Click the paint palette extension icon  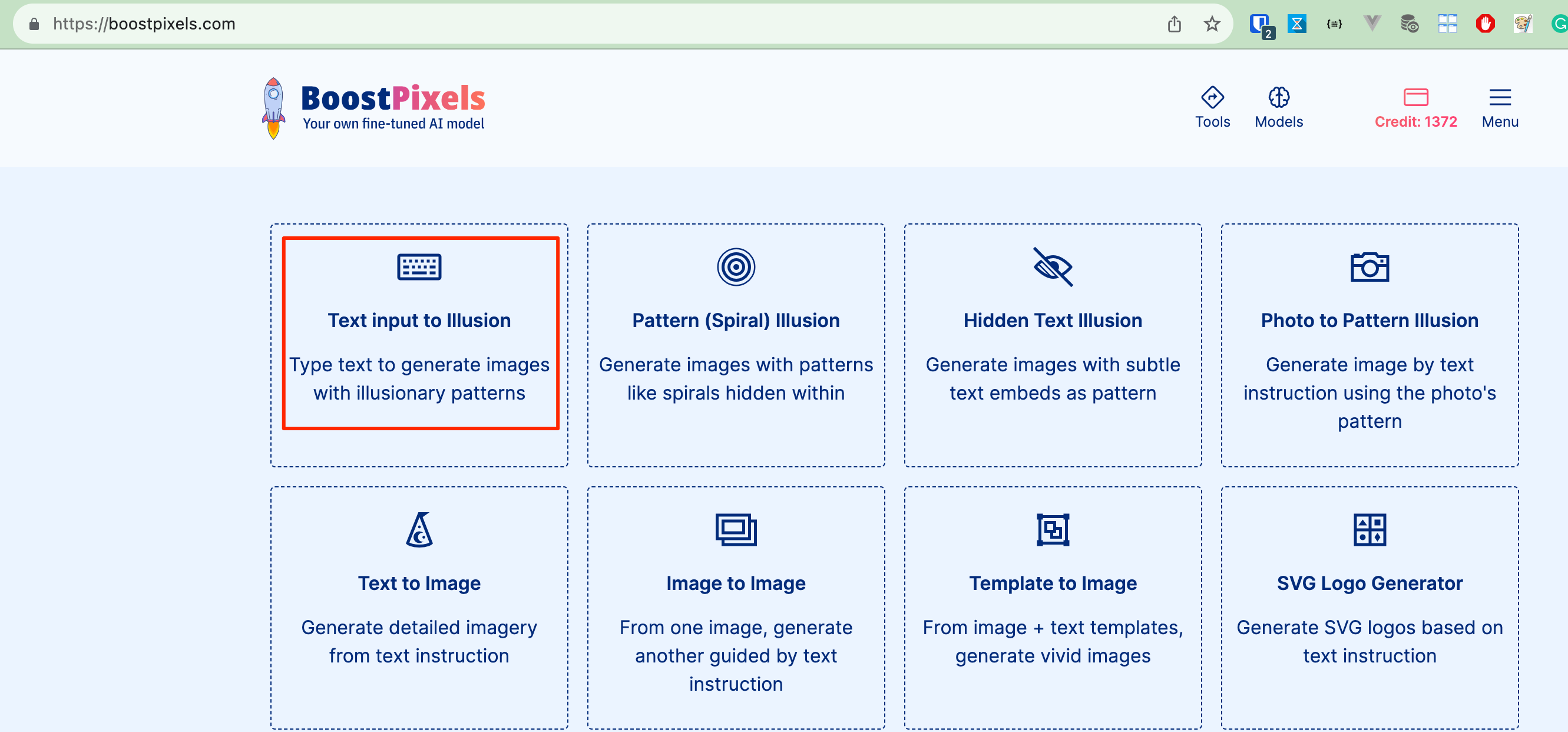point(1522,24)
